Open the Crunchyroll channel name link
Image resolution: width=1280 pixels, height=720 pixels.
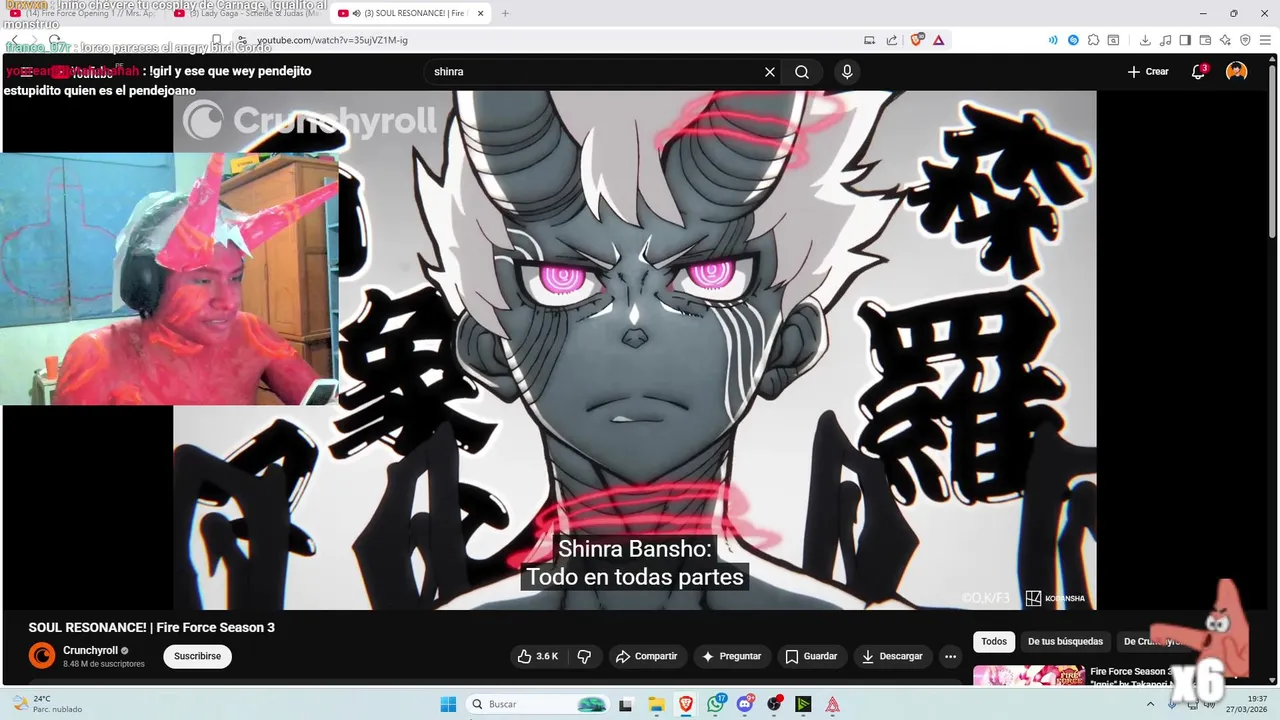tap(90, 650)
